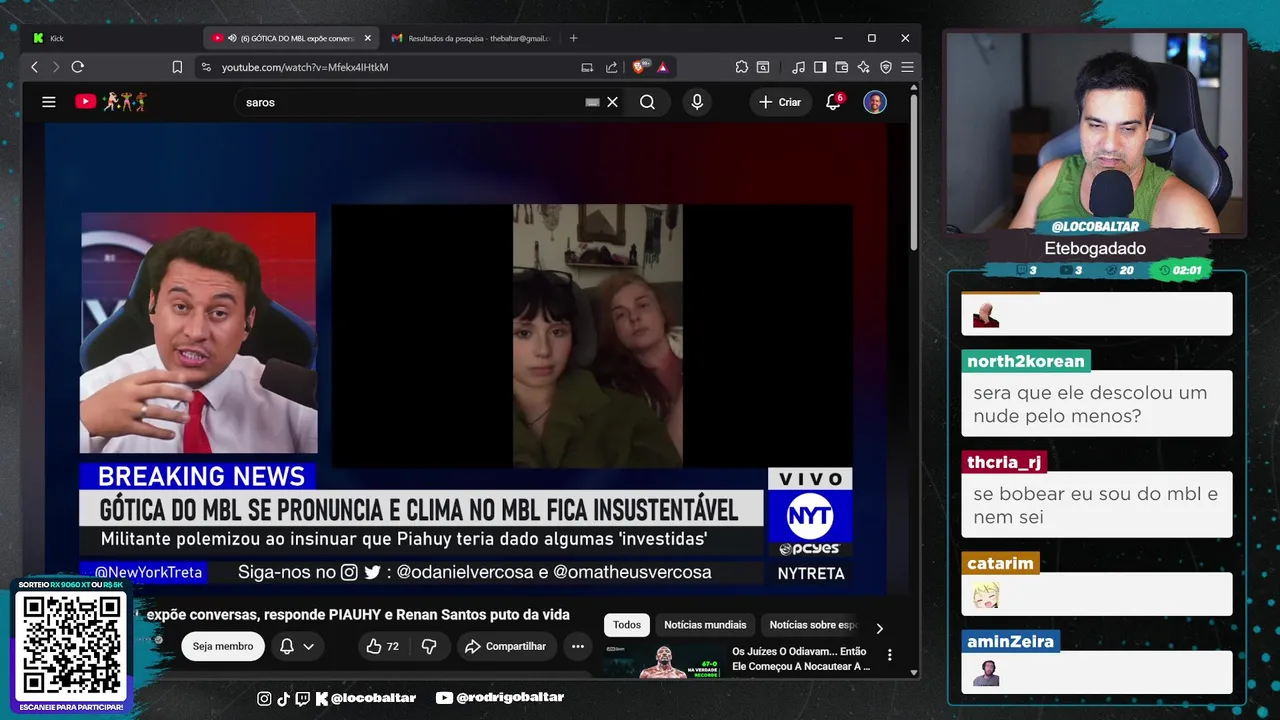The height and width of the screenshot is (720, 1280).
Task: Open site settings icon in address bar
Action: click(x=206, y=67)
